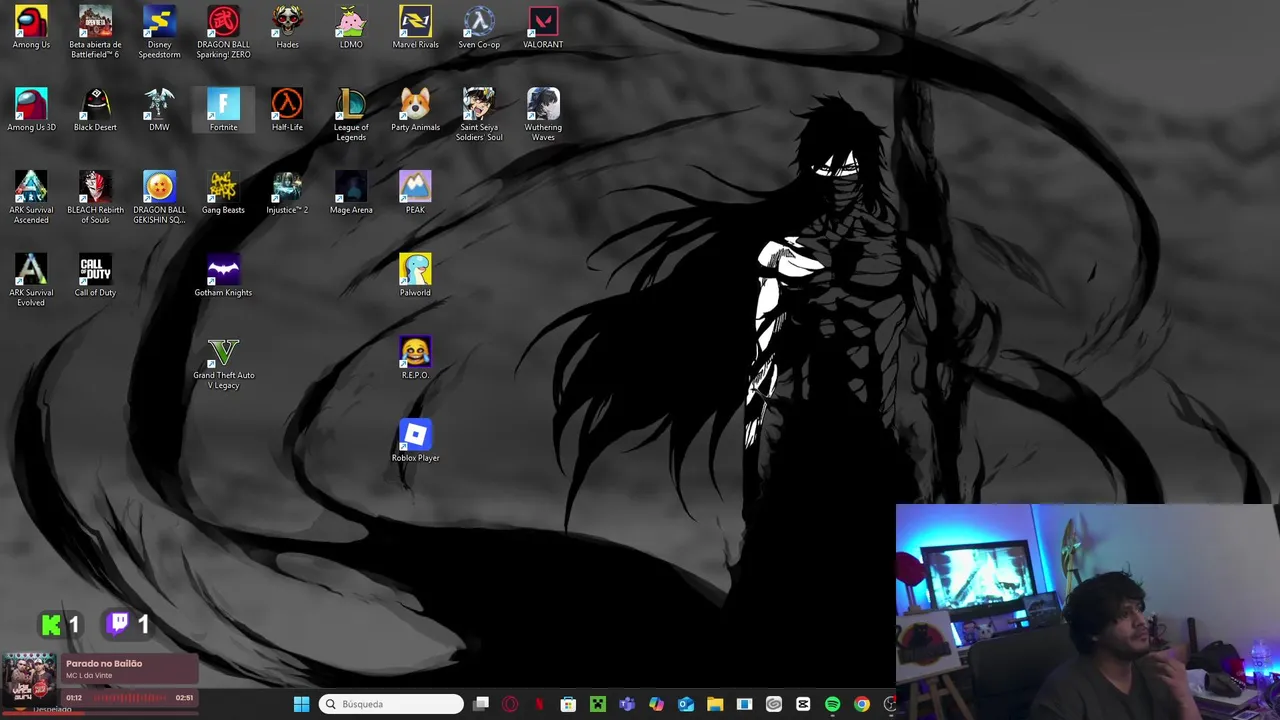Open Black Desert shortcut
Image resolution: width=1280 pixels, height=720 pixels.
[95, 110]
